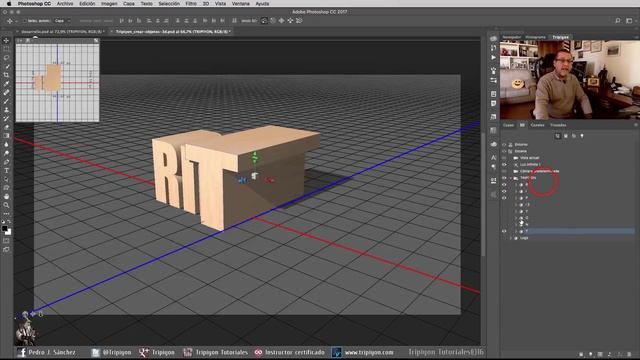Open the Filtro menu
Viewport: 640px width, 360px height.
pos(191,4)
